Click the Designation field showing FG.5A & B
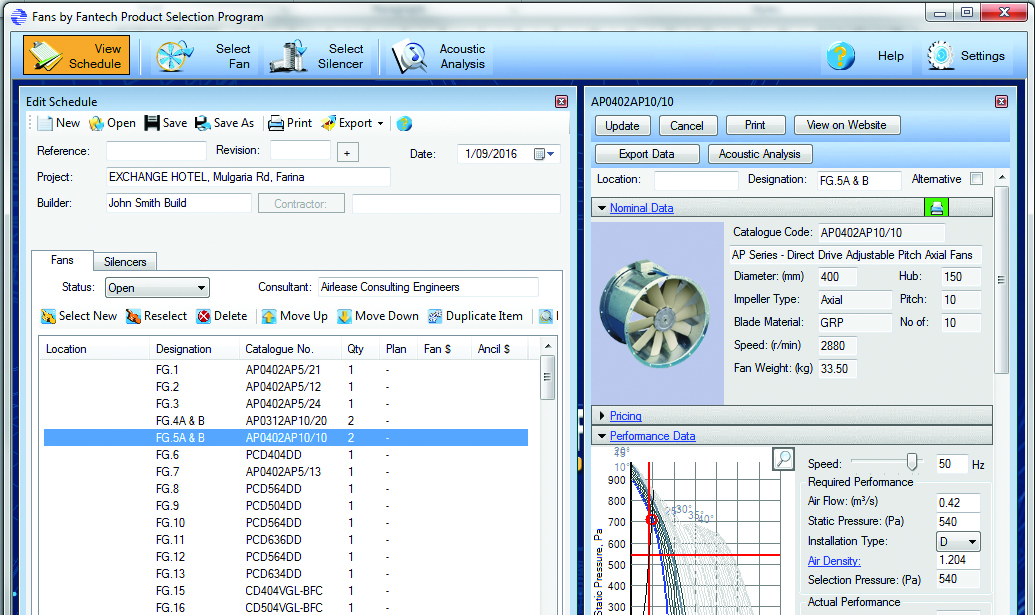 click(859, 180)
